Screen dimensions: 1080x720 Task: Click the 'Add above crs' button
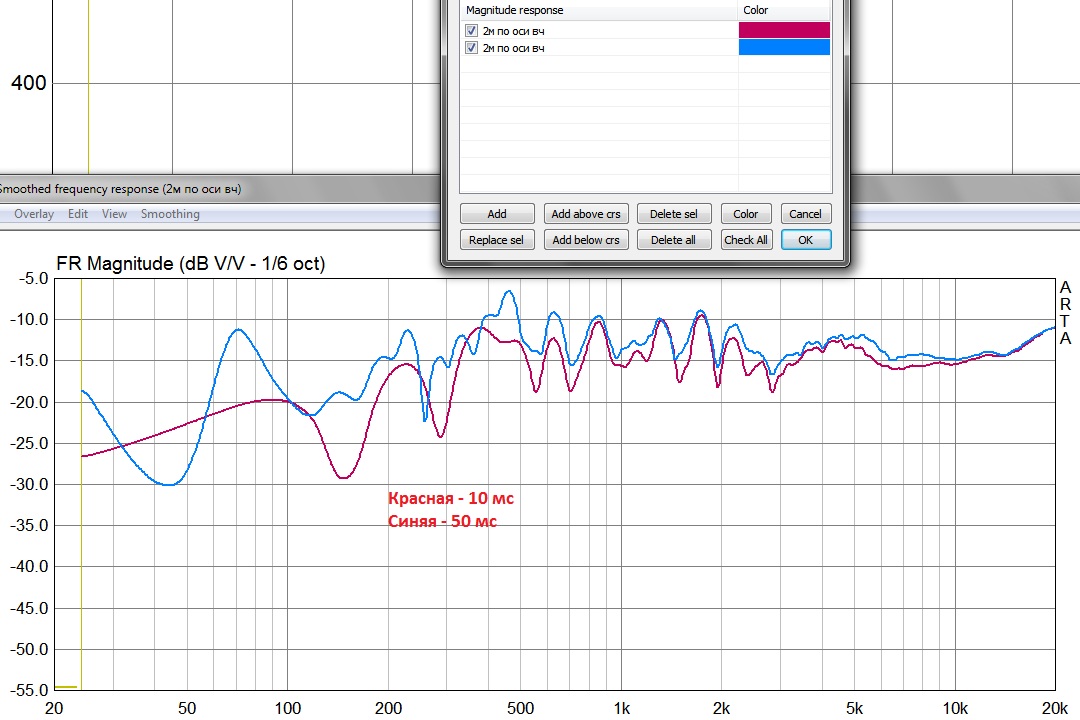(x=585, y=214)
